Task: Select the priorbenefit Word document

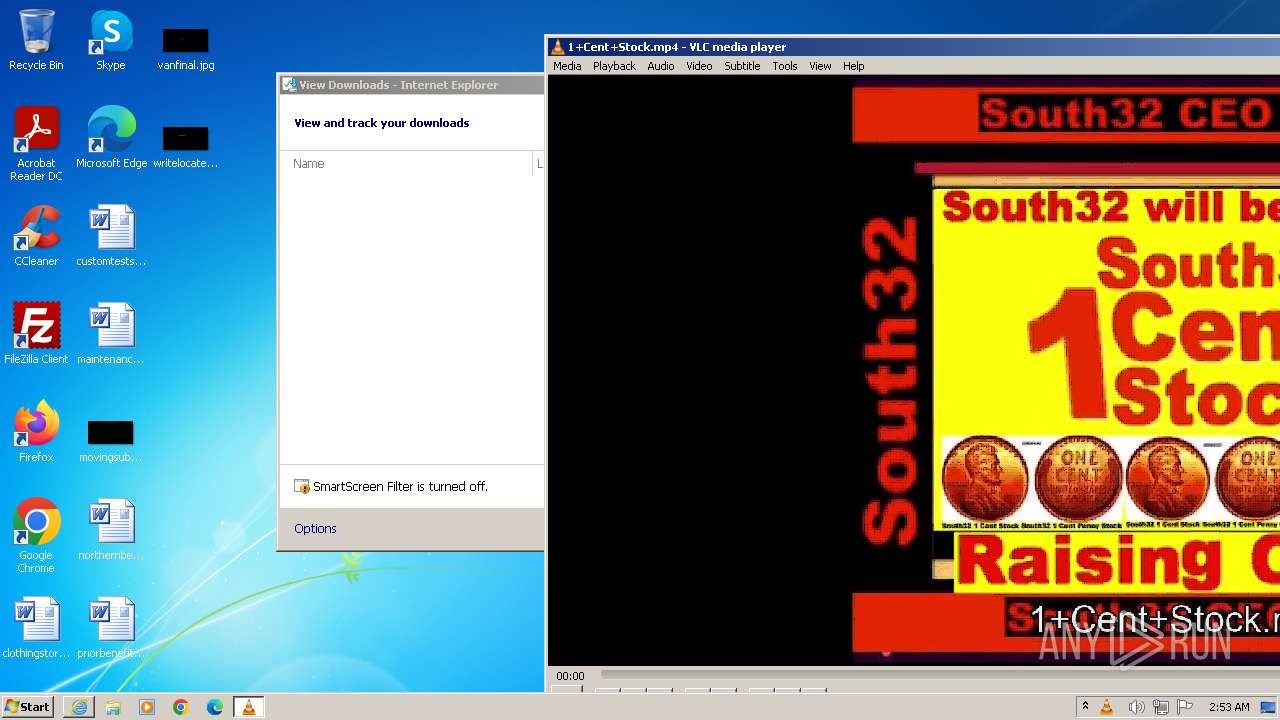Action: pyautogui.click(x=111, y=628)
